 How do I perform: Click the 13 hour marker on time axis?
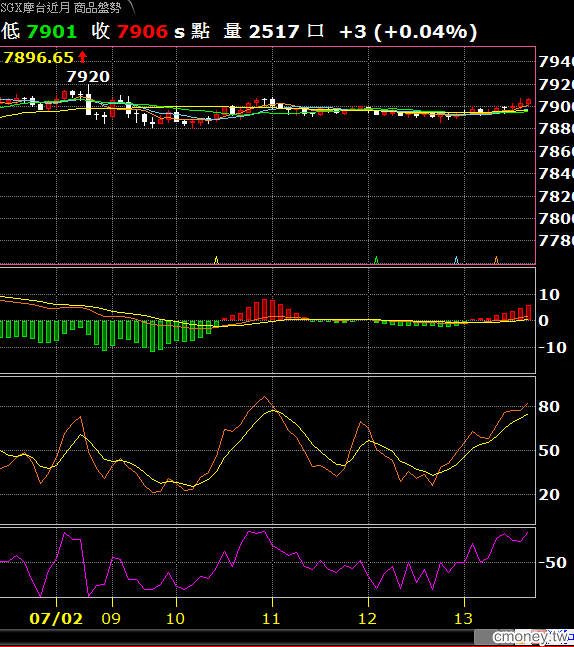click(x=463, y=618)
